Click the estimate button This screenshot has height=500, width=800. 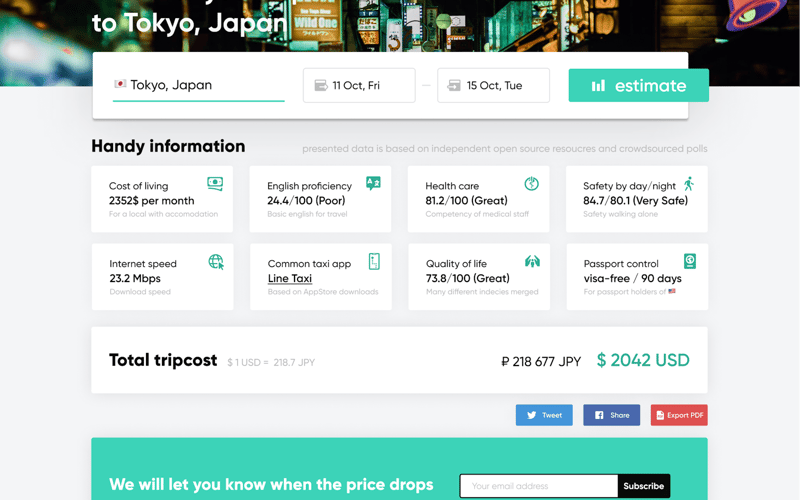coord(639,85)
